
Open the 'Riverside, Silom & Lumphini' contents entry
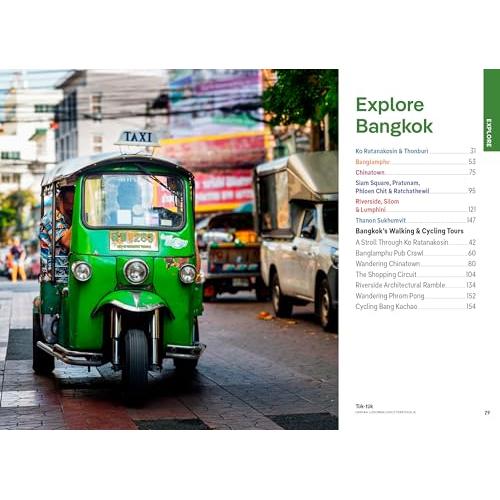415,205
